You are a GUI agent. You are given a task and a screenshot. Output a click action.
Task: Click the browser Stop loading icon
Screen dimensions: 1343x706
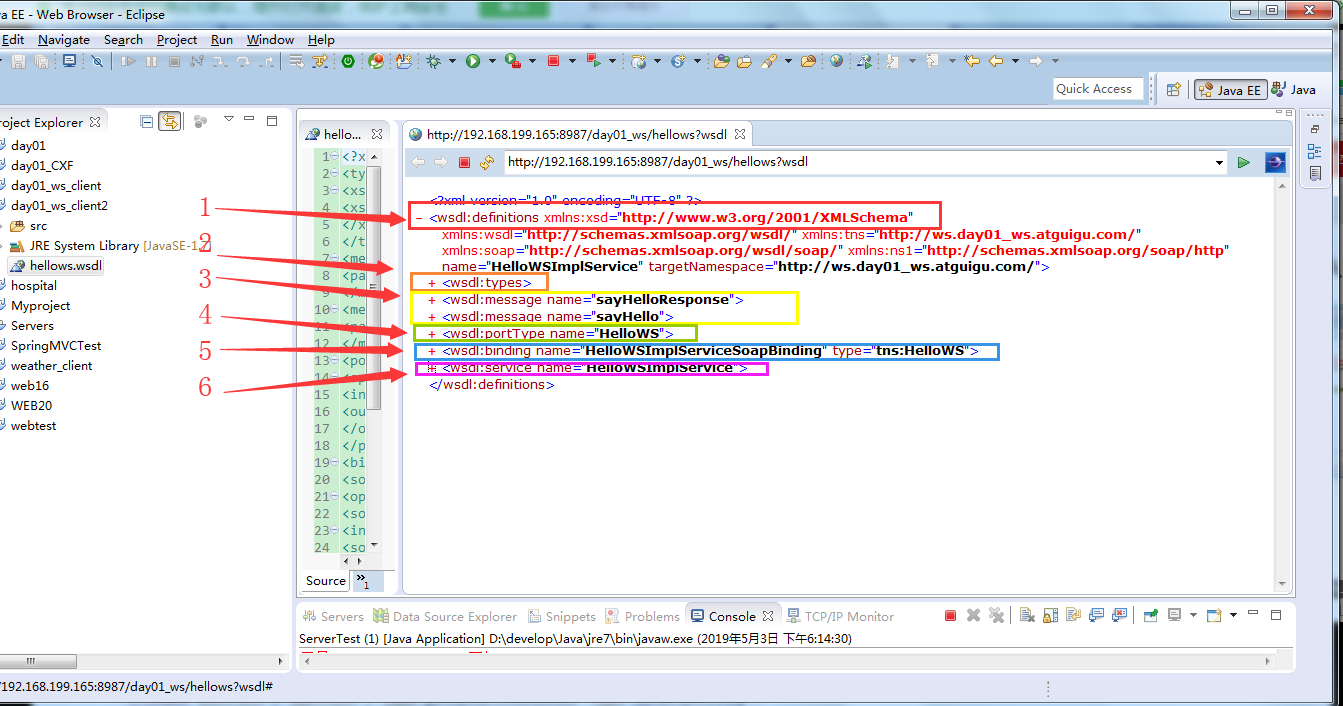coord(464,162)
